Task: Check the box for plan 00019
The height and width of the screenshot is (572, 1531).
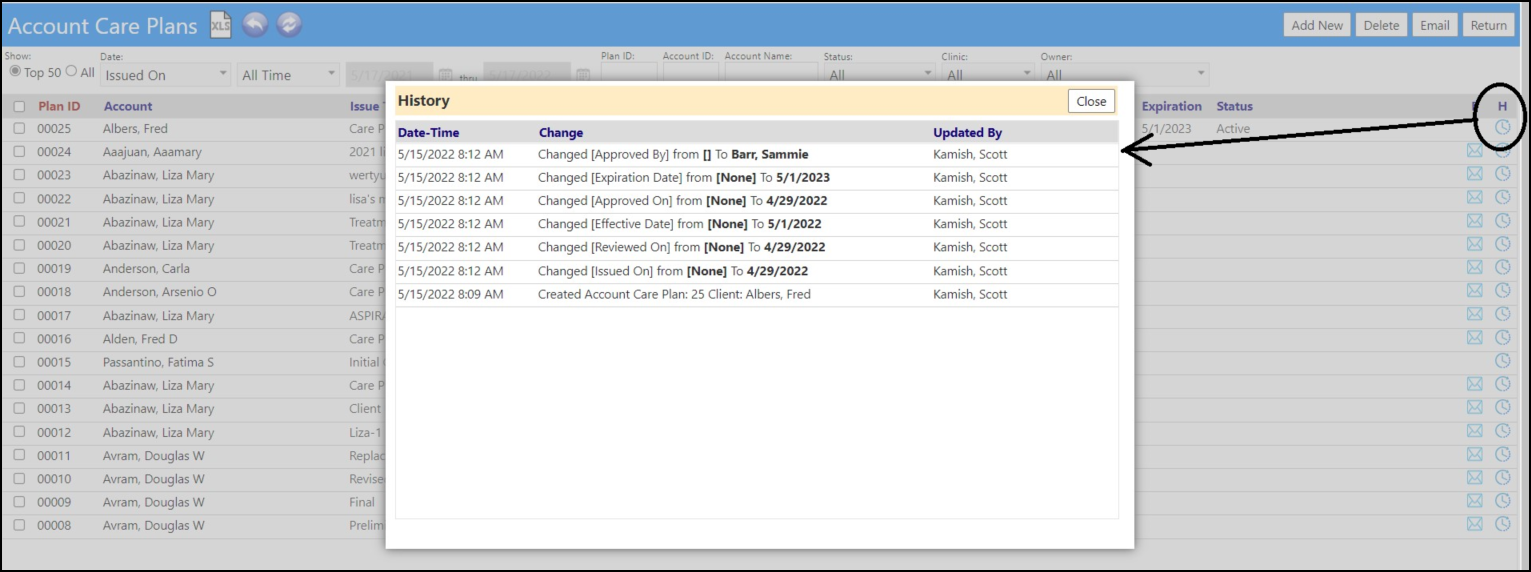Action: pyautogui.click(x=19, y=269)
